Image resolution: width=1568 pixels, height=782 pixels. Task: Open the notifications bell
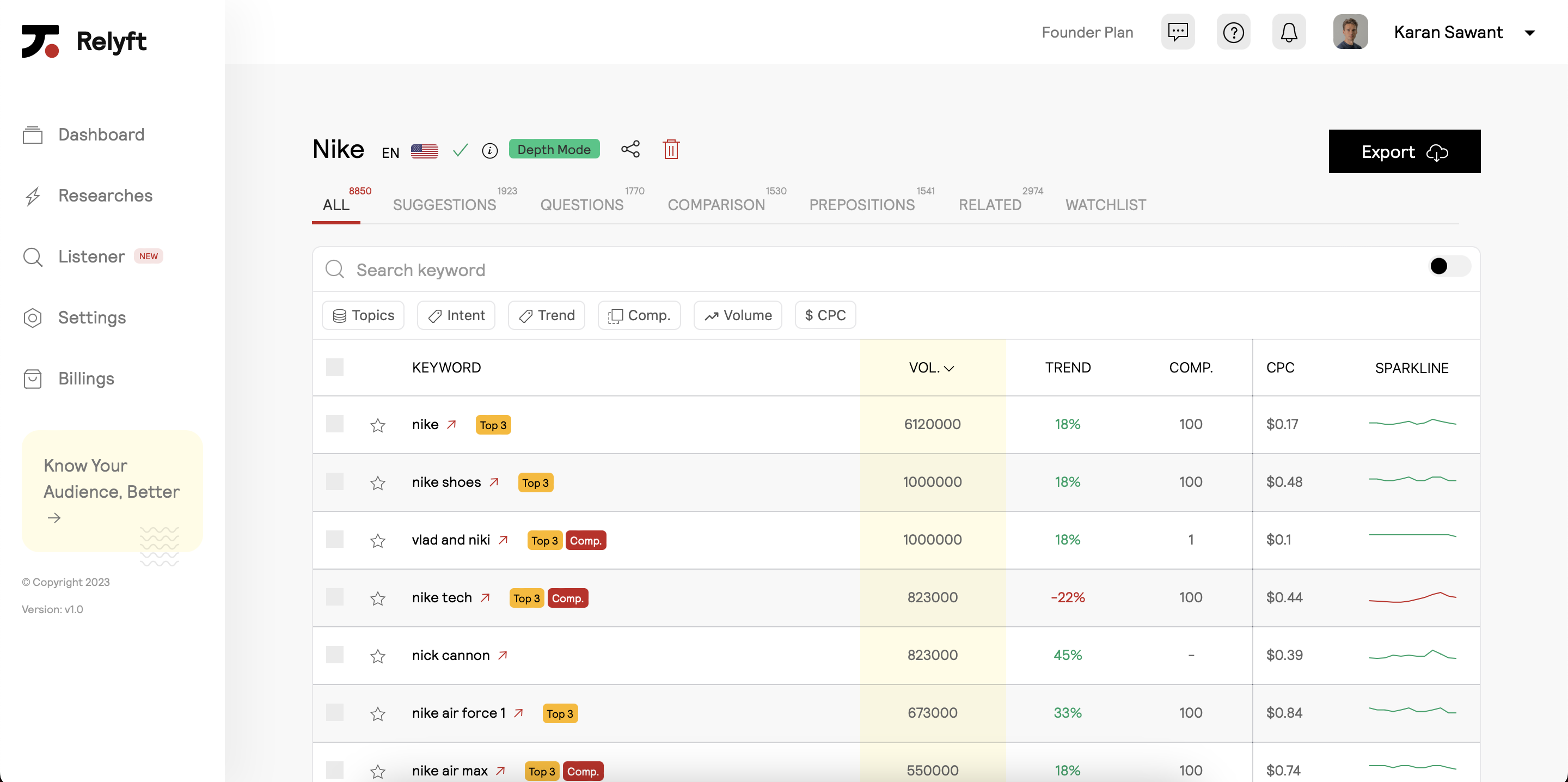tap(1288, 32)
